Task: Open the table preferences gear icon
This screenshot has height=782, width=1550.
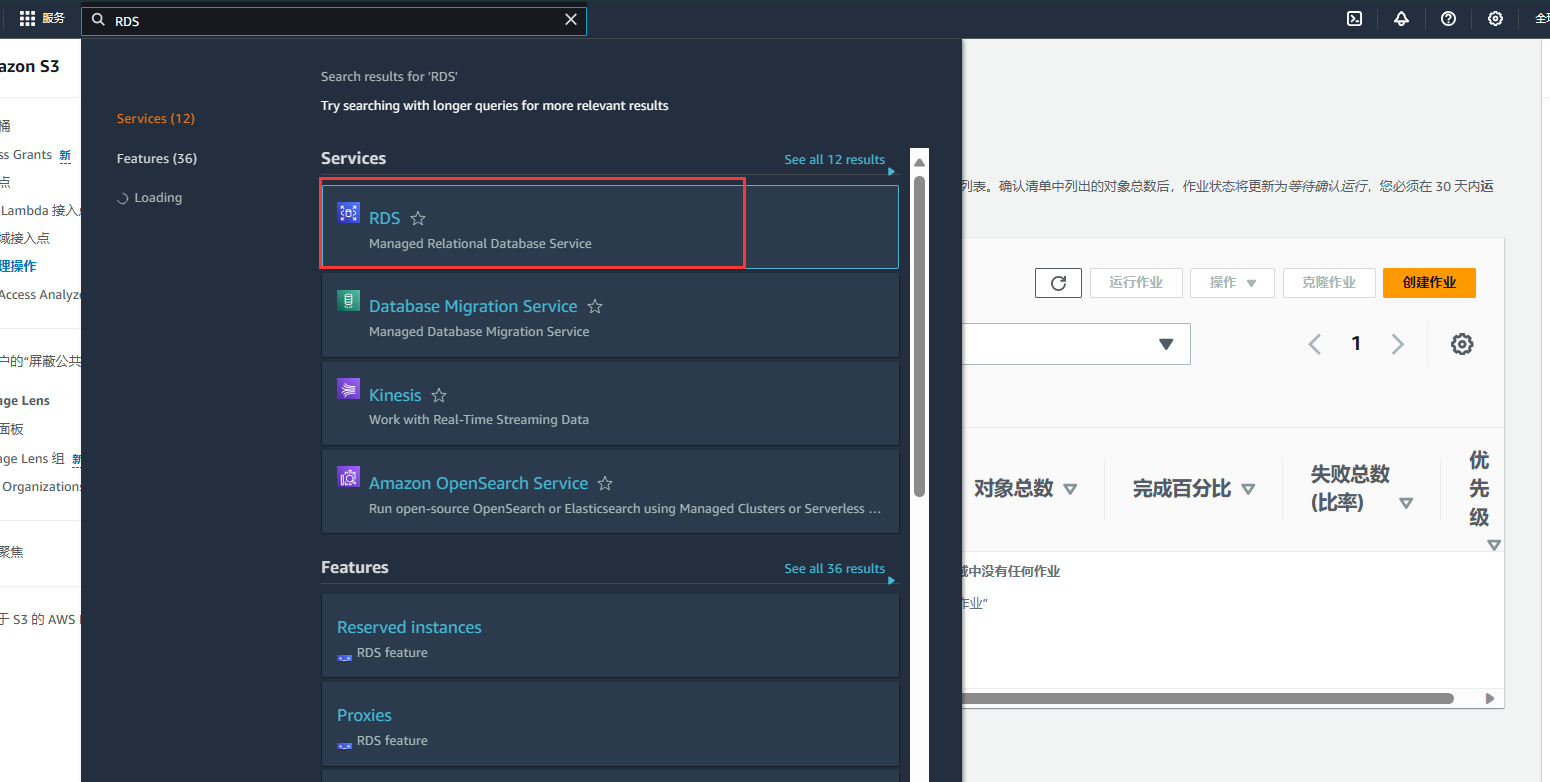Action: coord(1462,343)
